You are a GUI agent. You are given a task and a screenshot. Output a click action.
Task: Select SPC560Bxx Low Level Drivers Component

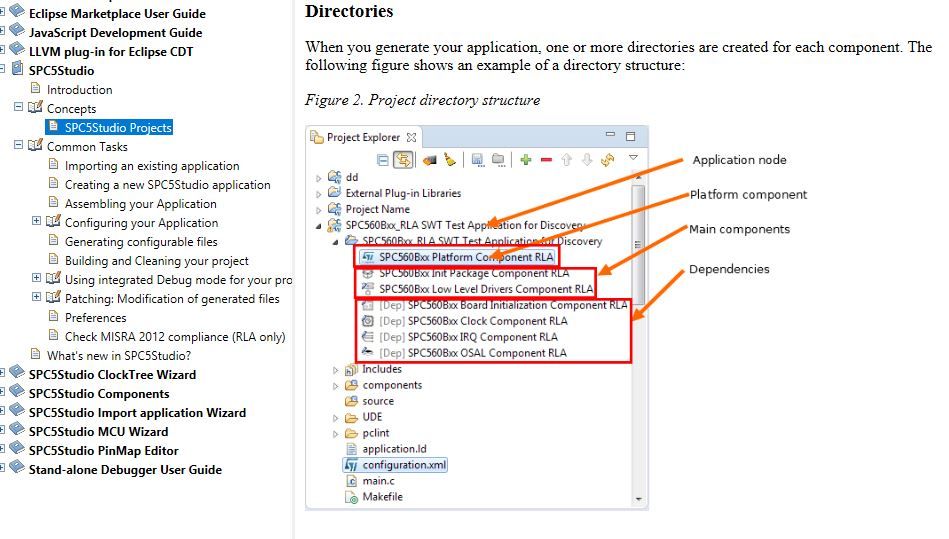486,289
